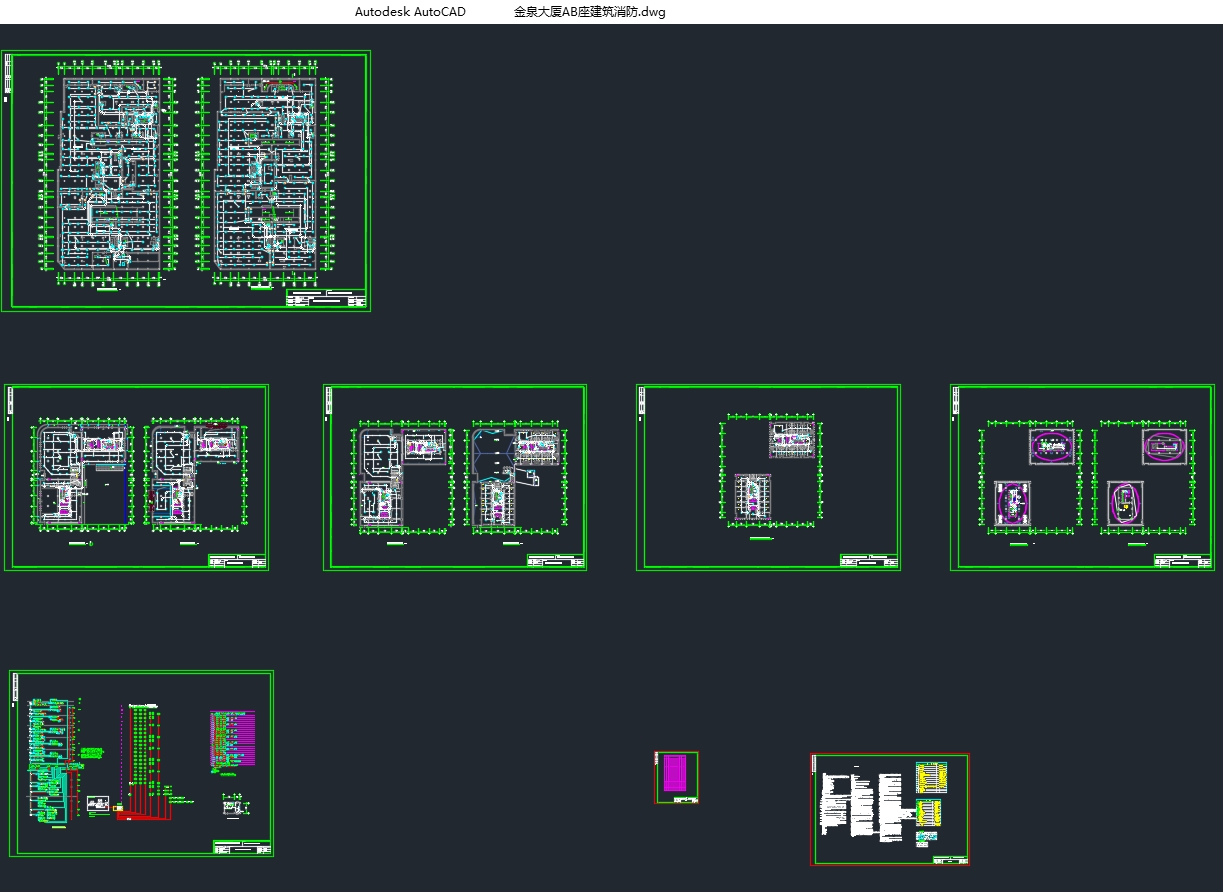This screenshot has width=1223, height=892.
Task: Click the upper-right small plan in the third middle-row sheet
Action: coord(793,440)
